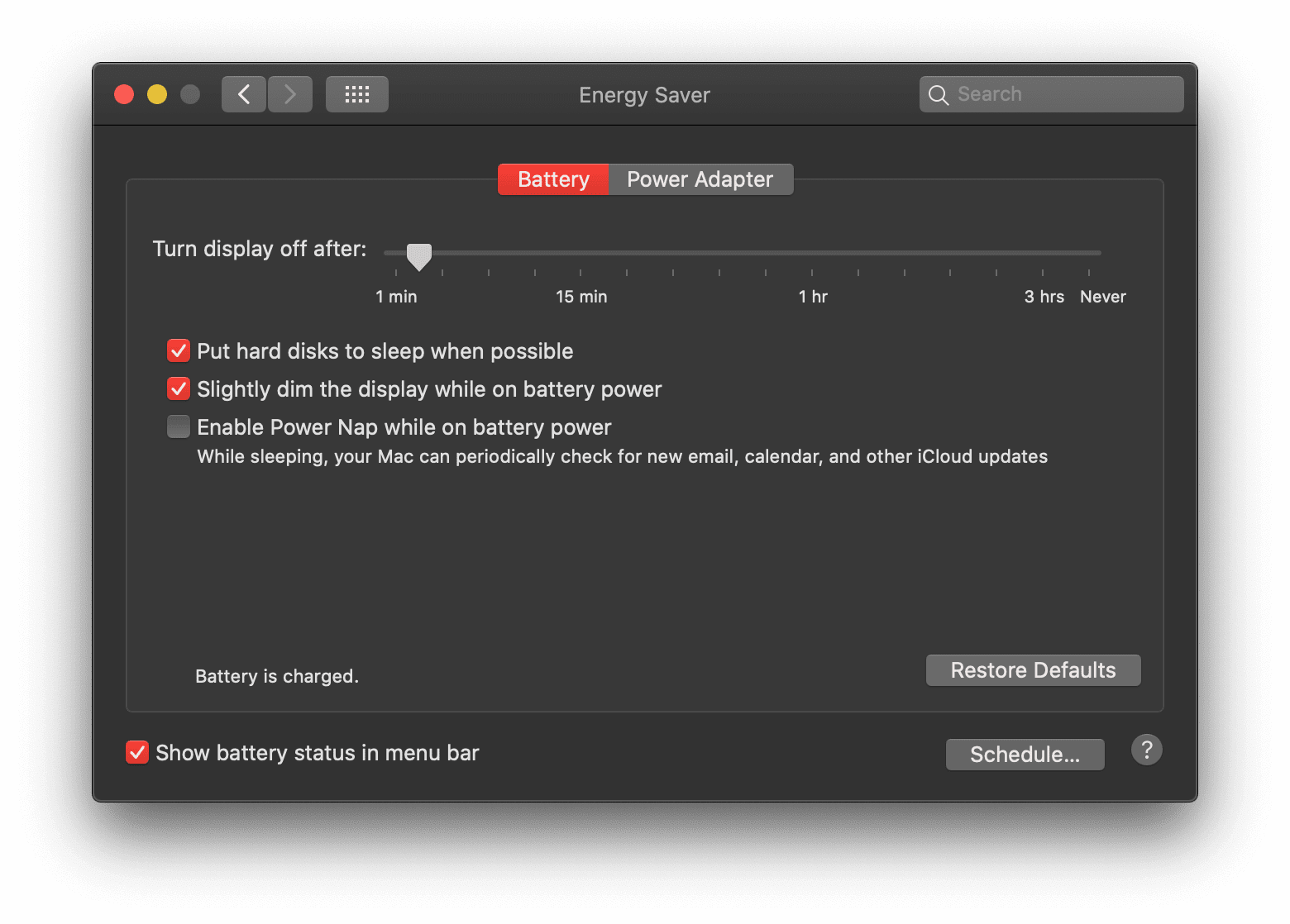Screen dimensions: 1290x924
Task: Click the Restore Defaults button
Action: coord(1033,670)
